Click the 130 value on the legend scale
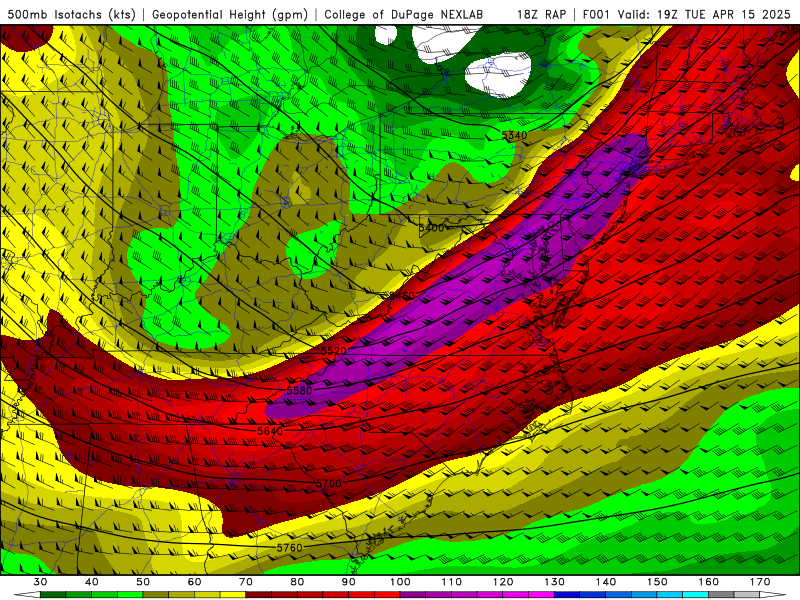This screenshot has height=600, width=800. tap(555, 582)
